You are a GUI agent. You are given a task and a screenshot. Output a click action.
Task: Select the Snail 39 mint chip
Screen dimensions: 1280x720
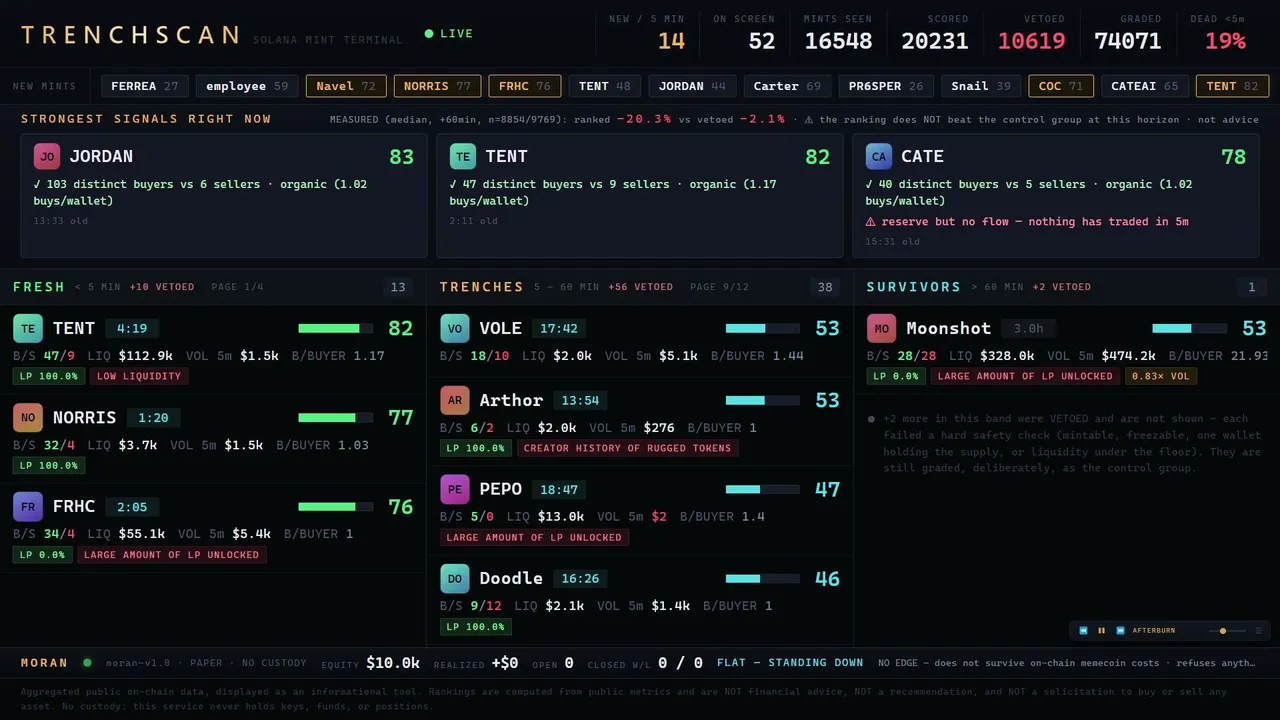[x=981, y=86]
